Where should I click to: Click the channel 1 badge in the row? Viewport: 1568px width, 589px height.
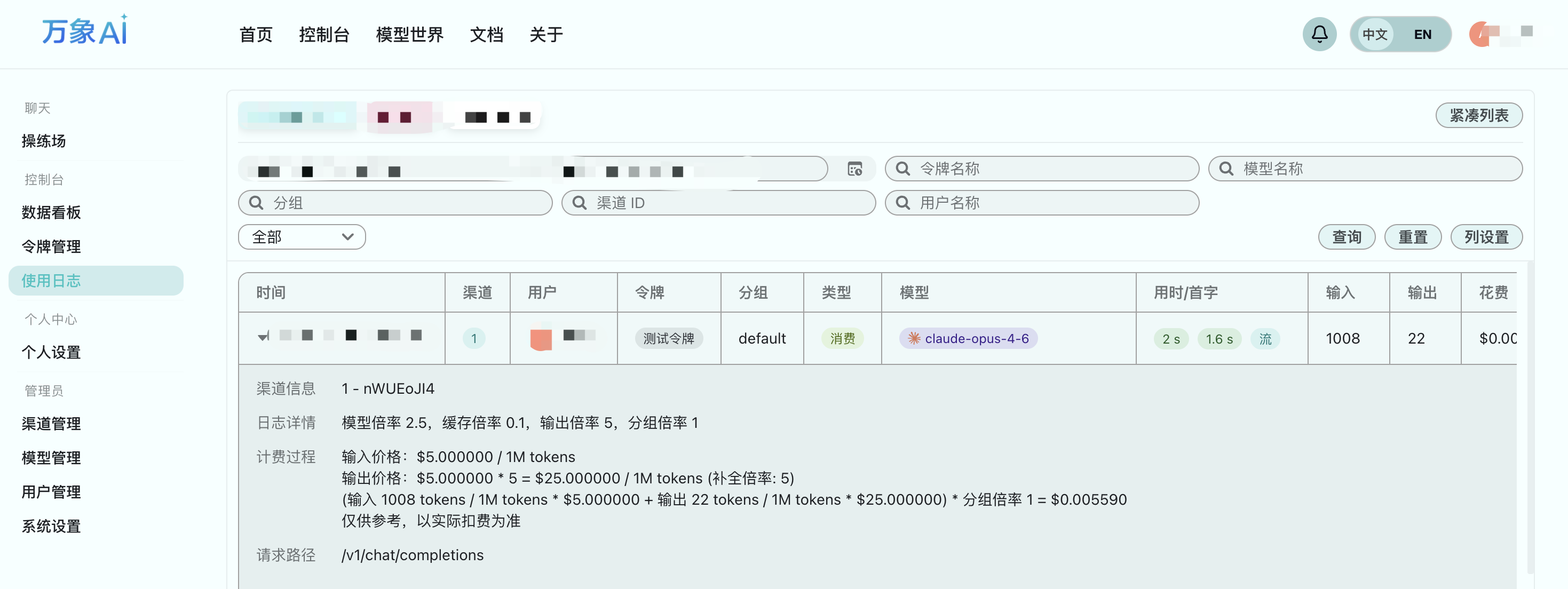click(473, 338)
